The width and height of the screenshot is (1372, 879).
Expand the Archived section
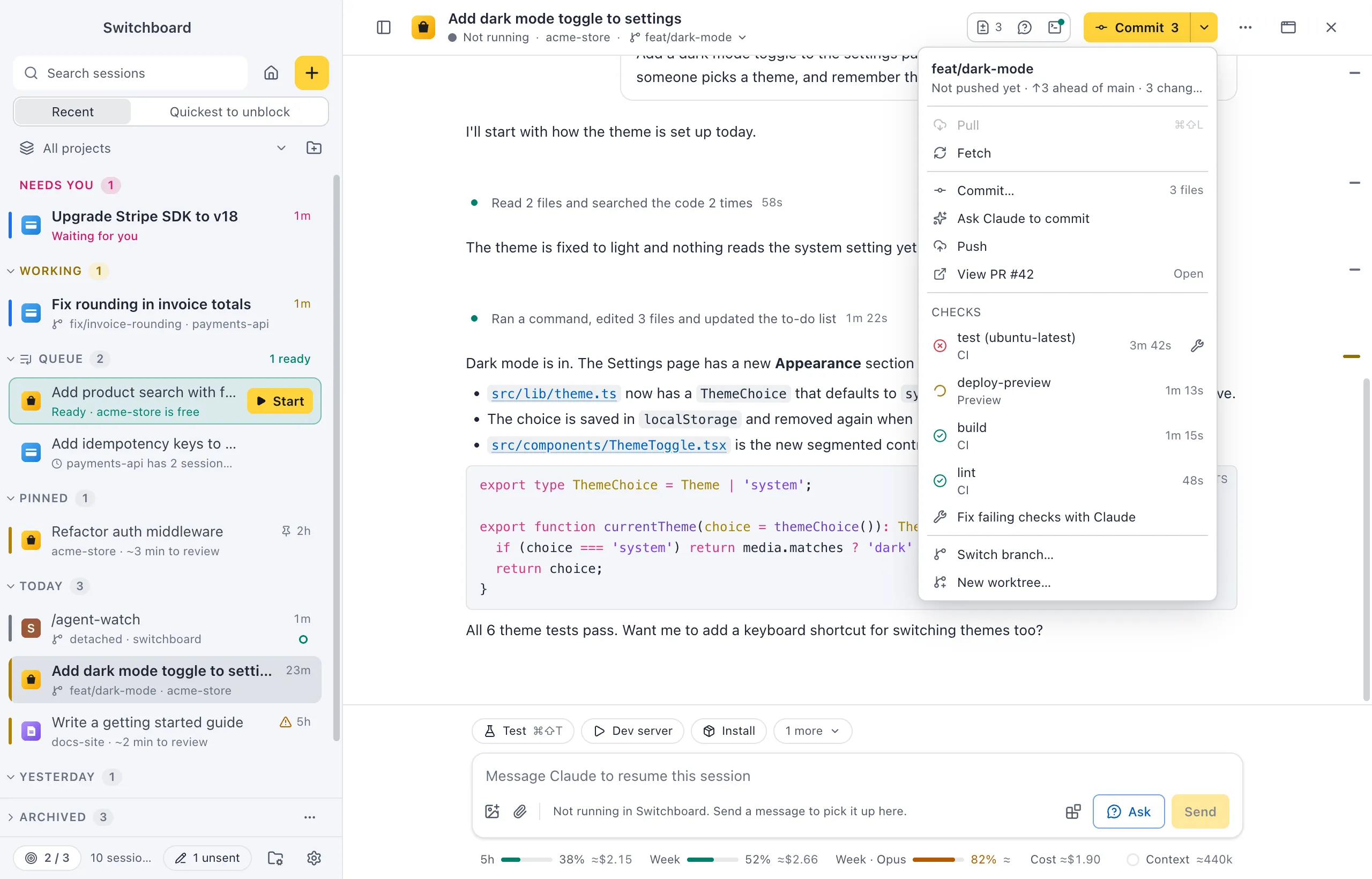click(x=11, y=817)
